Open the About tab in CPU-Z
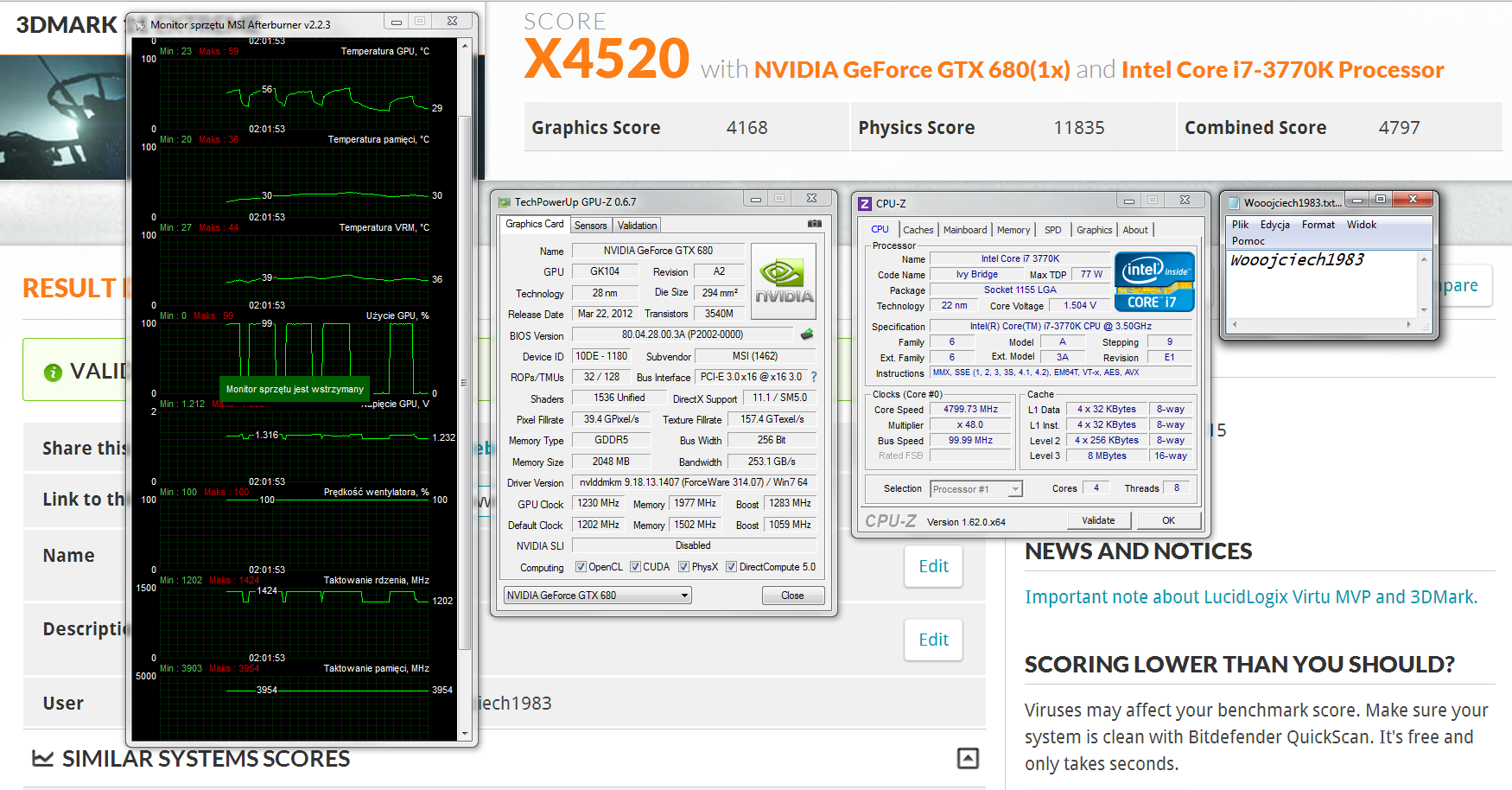 pos(1135,230)
